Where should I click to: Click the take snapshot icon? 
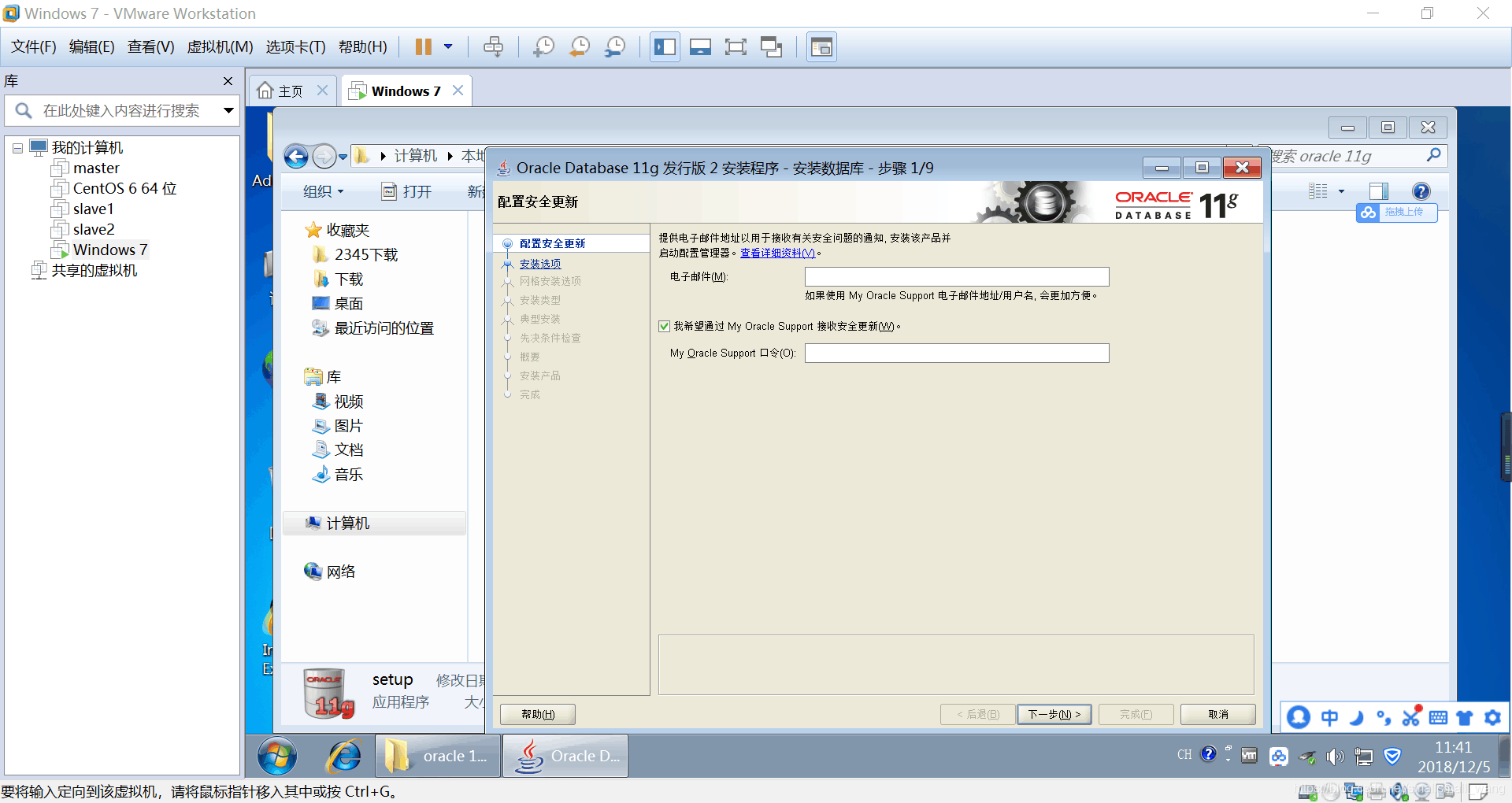[543, 47]
